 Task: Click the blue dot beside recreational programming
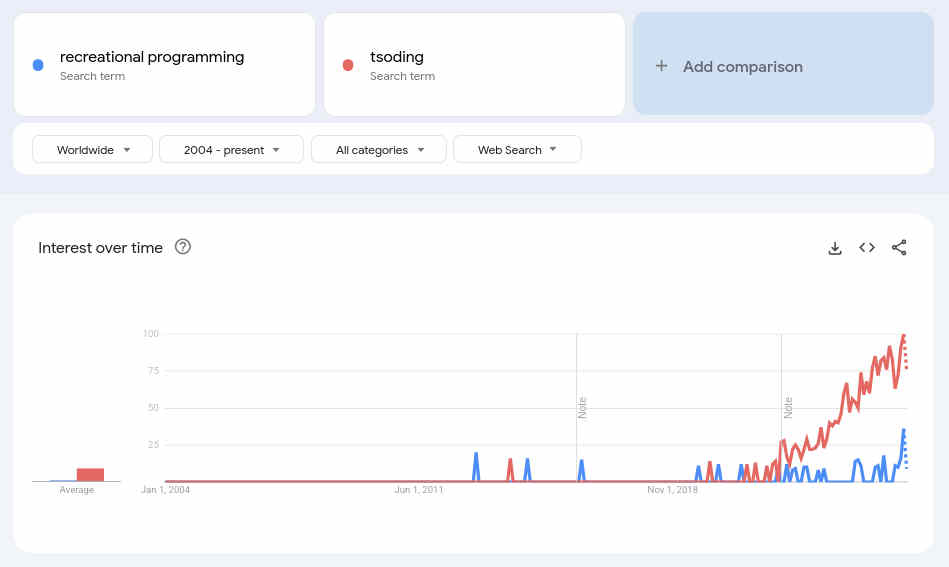pos(38,65)
